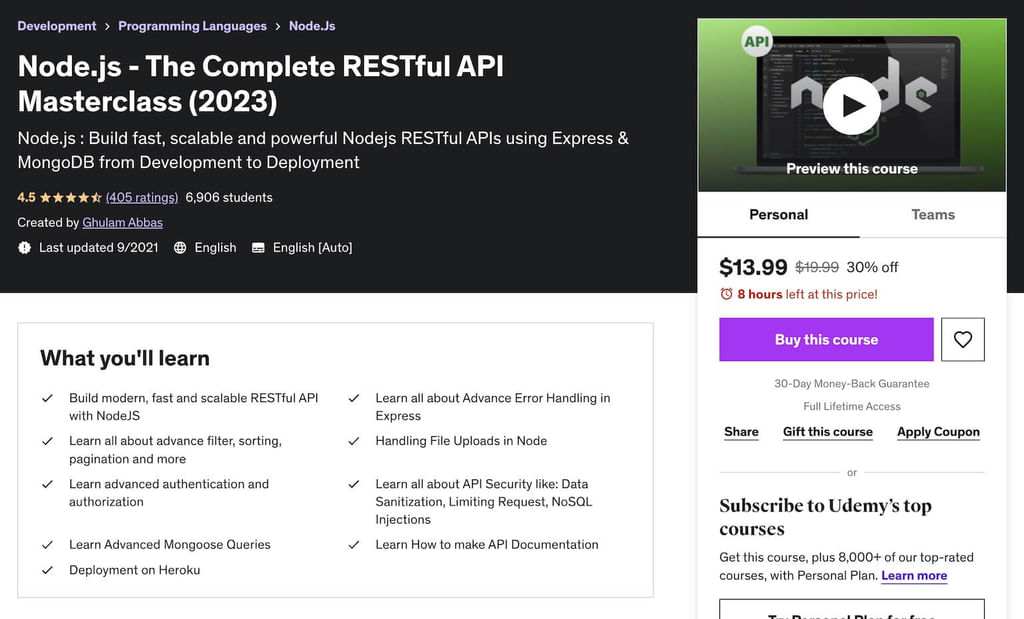The image size is (1024, 619).
Task: Select the Personal pricing tab
Action: pyautogui.click(x=778, y=214)
